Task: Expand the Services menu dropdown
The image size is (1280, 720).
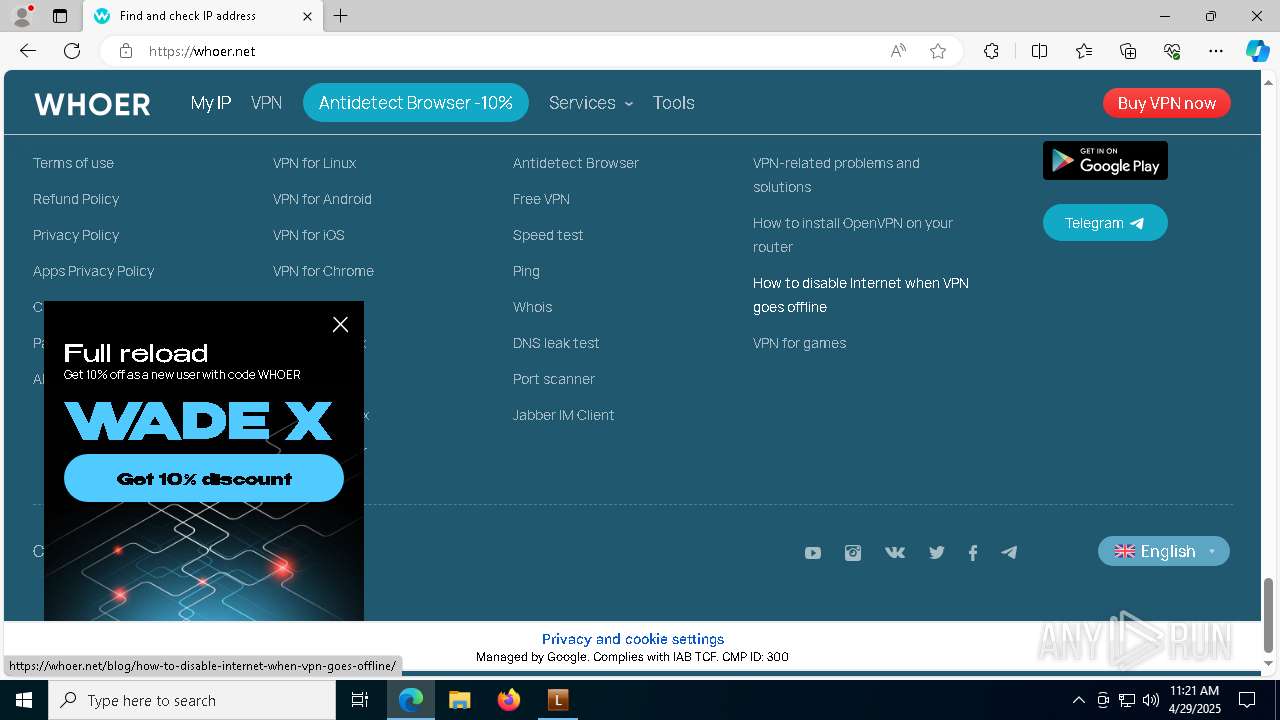Action: coord(591,103)
